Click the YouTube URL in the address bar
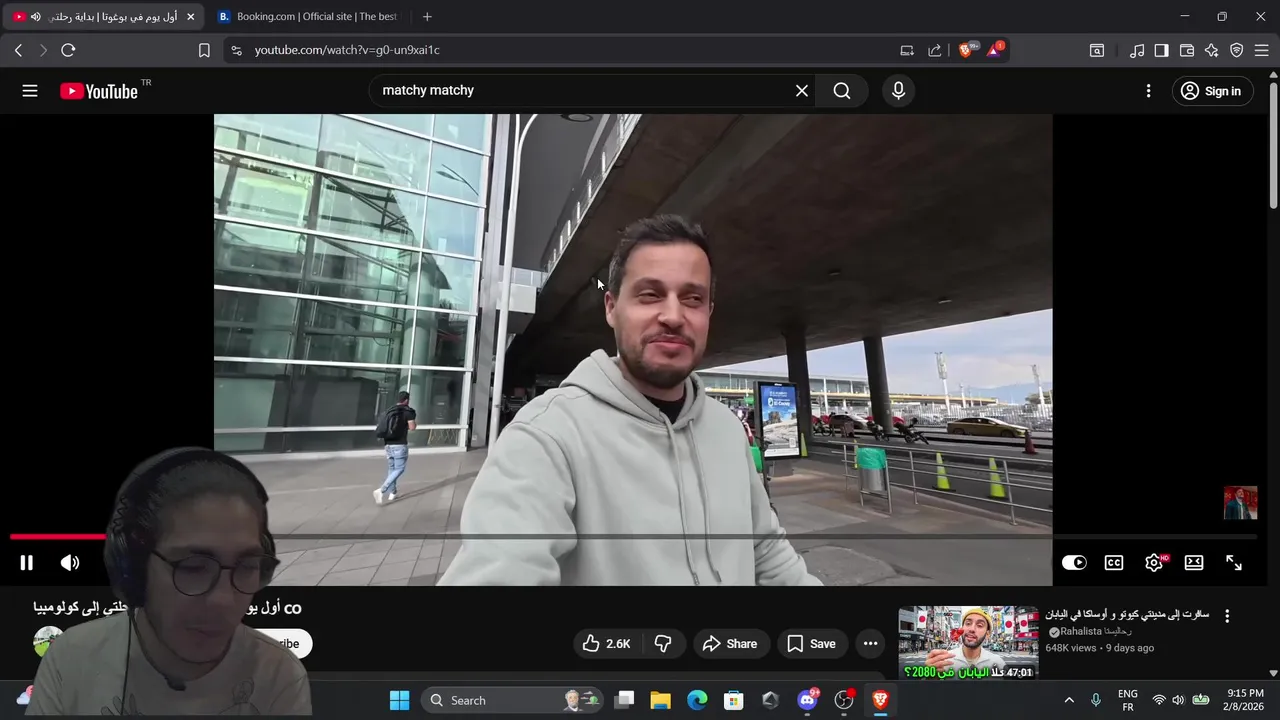The image size is (1280, 720). tap(347, 50)
